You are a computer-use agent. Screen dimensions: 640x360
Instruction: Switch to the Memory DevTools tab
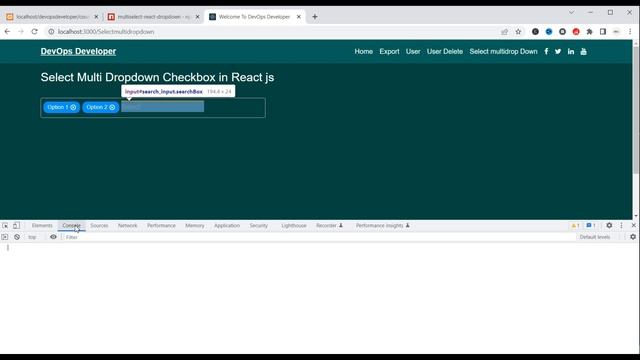[195, 225]
